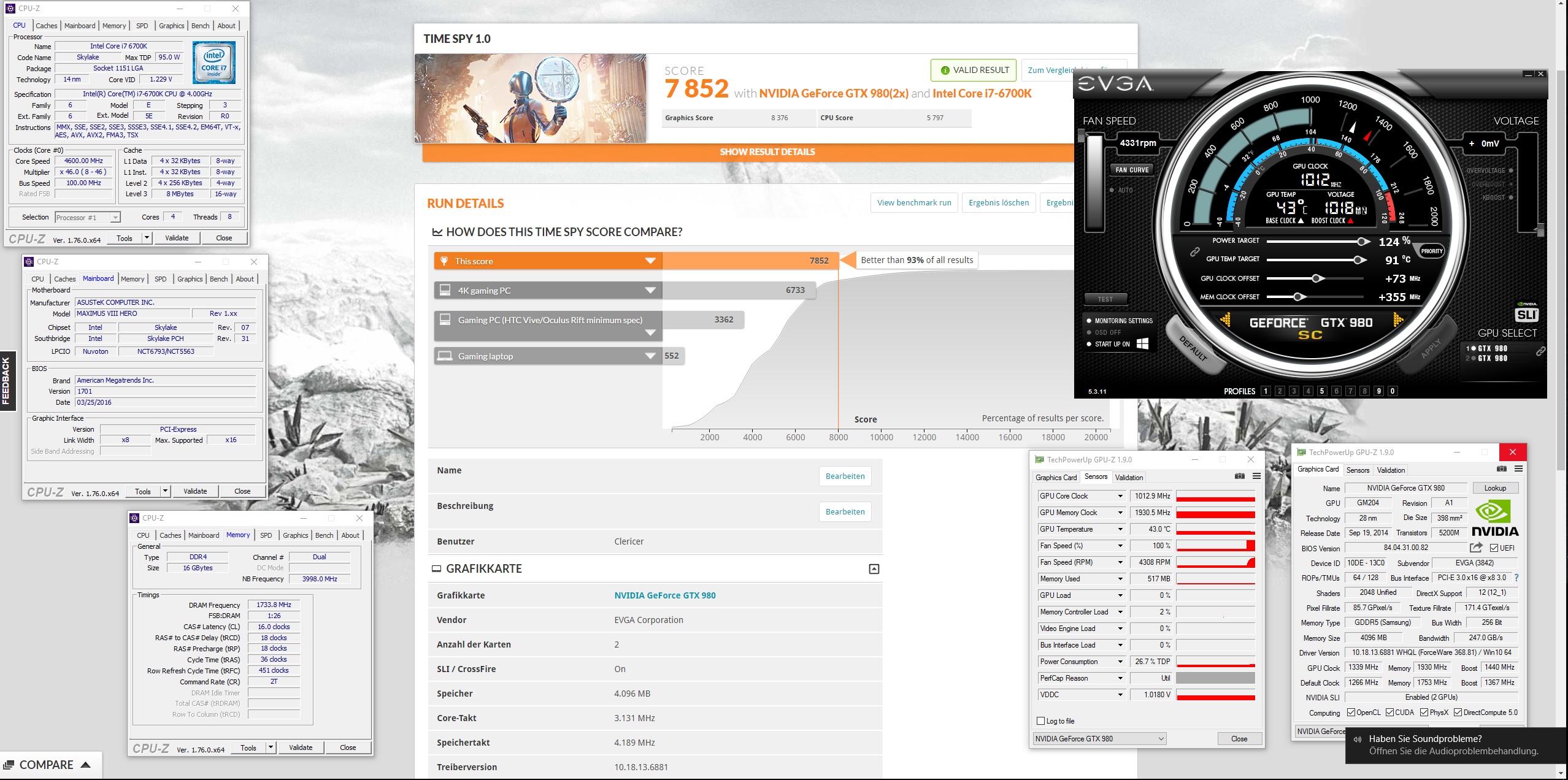Toggle the CUDA checkbox in GPU-Z

tap(1389, 713)
